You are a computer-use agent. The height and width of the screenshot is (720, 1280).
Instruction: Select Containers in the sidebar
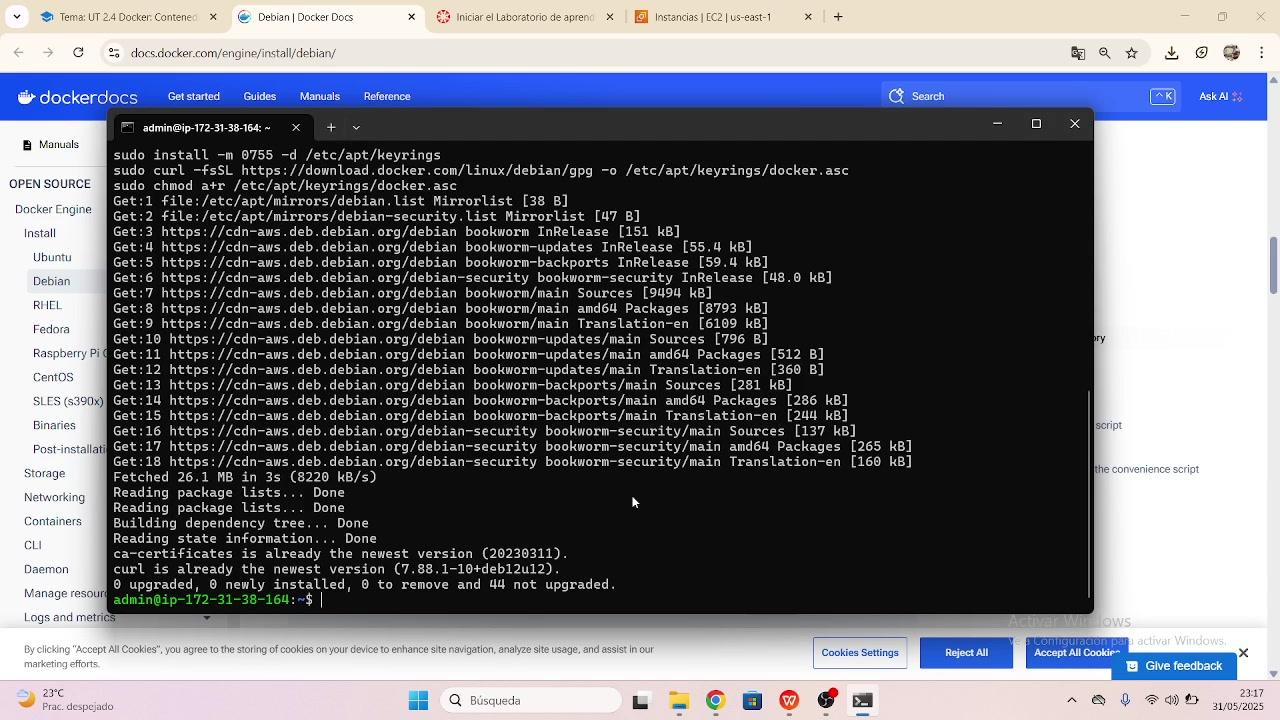pos(53,521)
